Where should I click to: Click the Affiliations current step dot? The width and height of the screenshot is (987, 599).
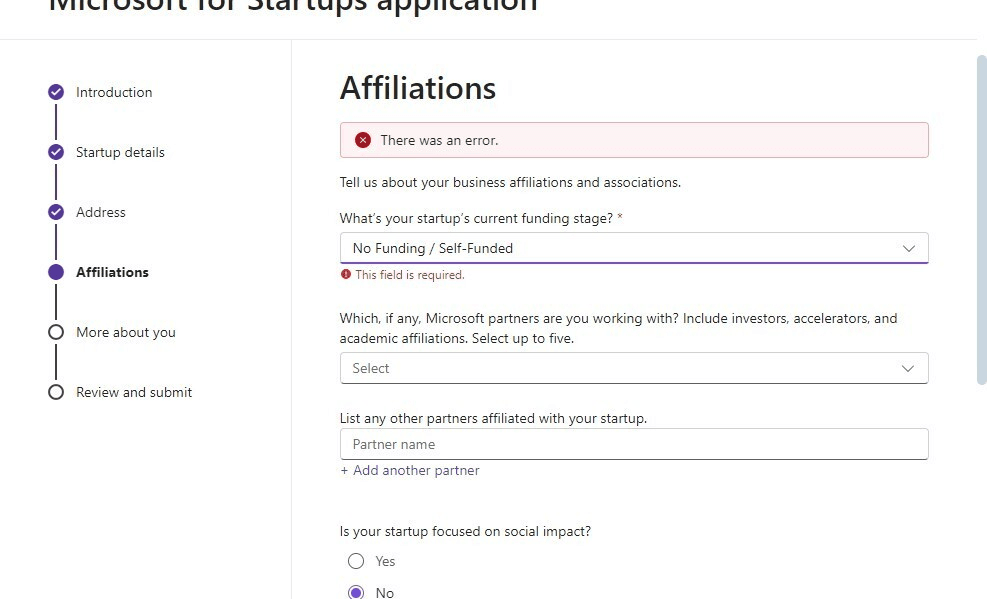click(x=56, y=272)
